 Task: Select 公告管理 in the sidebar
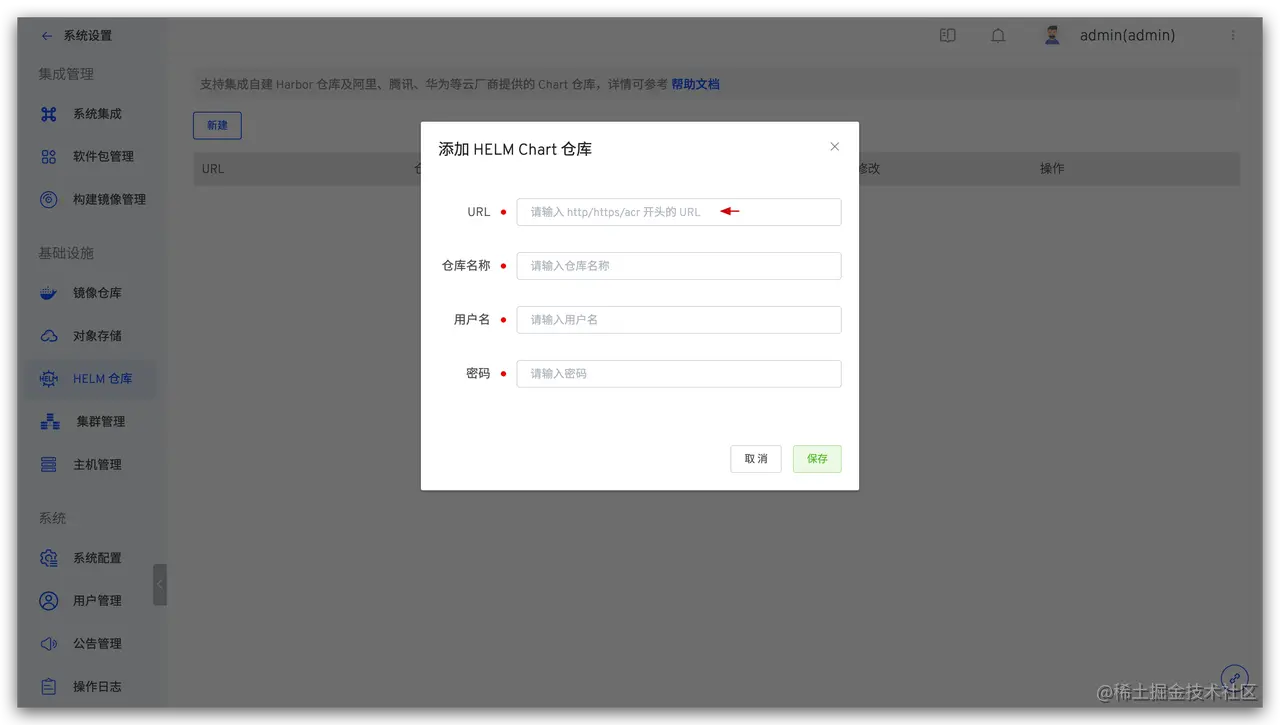tap(97, 644)
